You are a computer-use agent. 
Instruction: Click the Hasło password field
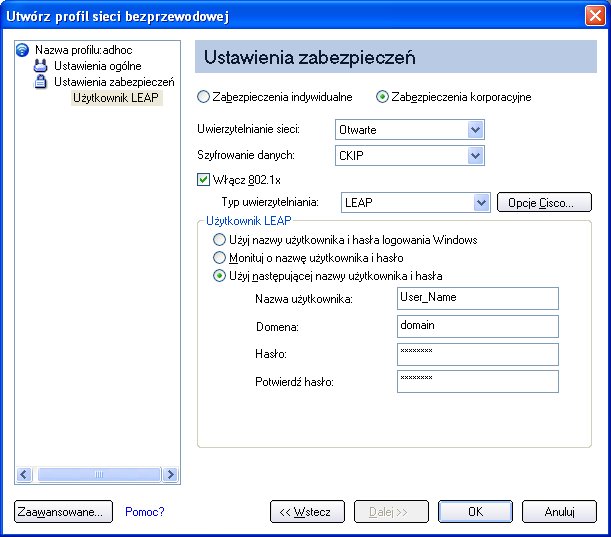(x=478, y=354)
